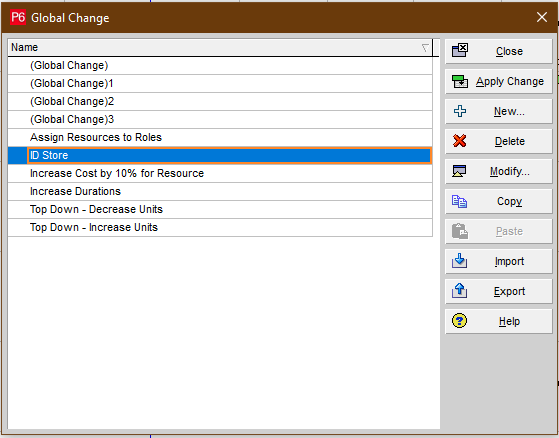Image resolution: width=559 pixels, height=438 pixels.
Task: Click the red X Delete icon
Action: click(x=460, y=141)
